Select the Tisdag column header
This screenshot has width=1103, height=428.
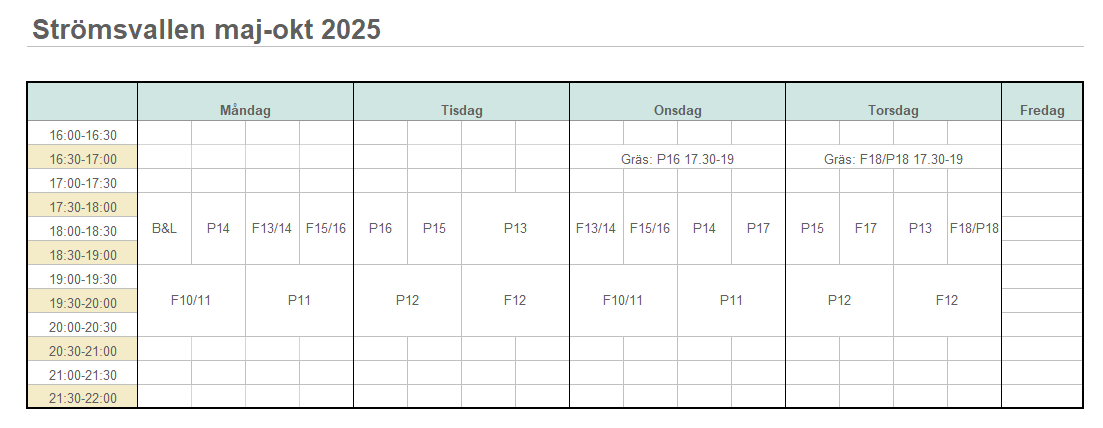pos(461,111)
